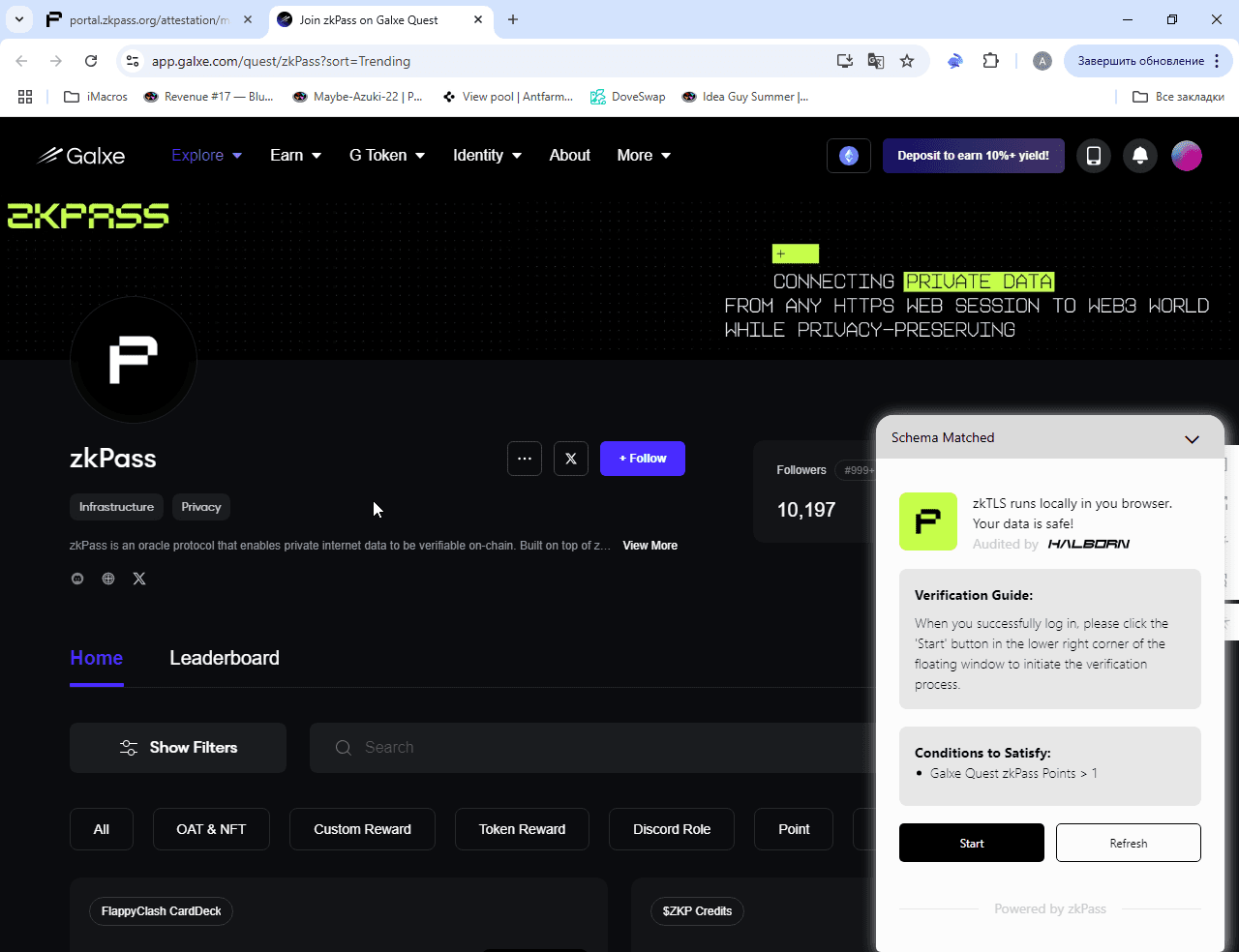Click the quest Search field

tap(592, 748)
